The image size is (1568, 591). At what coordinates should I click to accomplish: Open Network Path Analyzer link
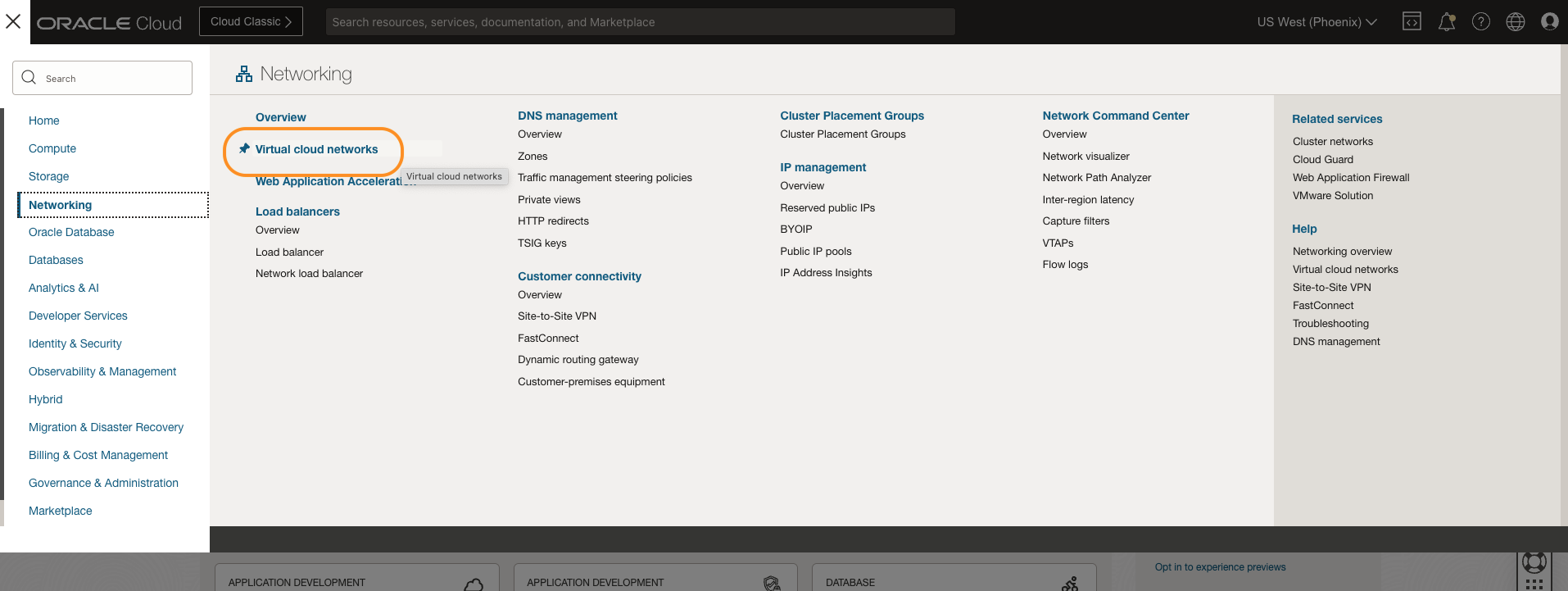point(1096,177)
